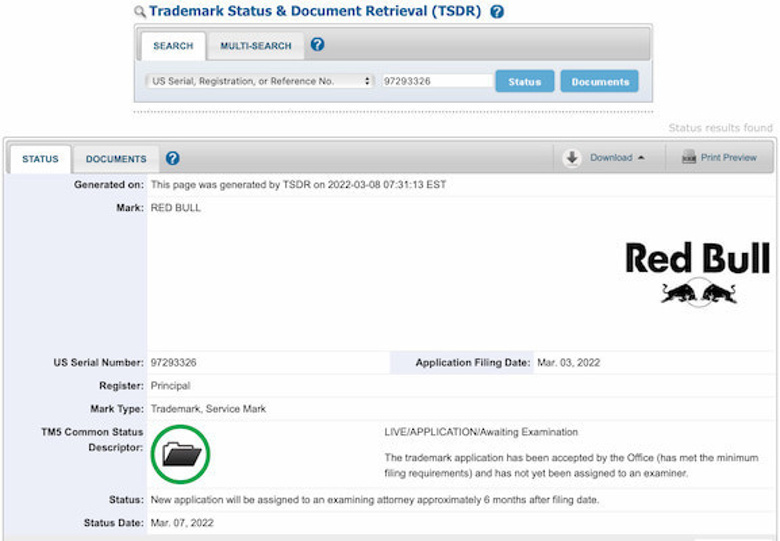Viewport: 780px width, 541px height.
Task: Open the MULTI-SEARCH tab
Action: tap(256, 46)
